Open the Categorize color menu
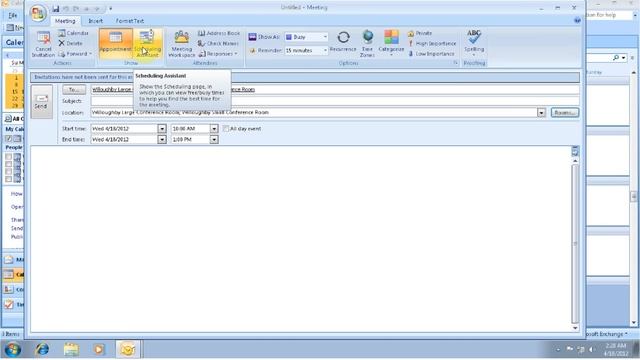The image size is (640, 360). click(x=391, y=44)
